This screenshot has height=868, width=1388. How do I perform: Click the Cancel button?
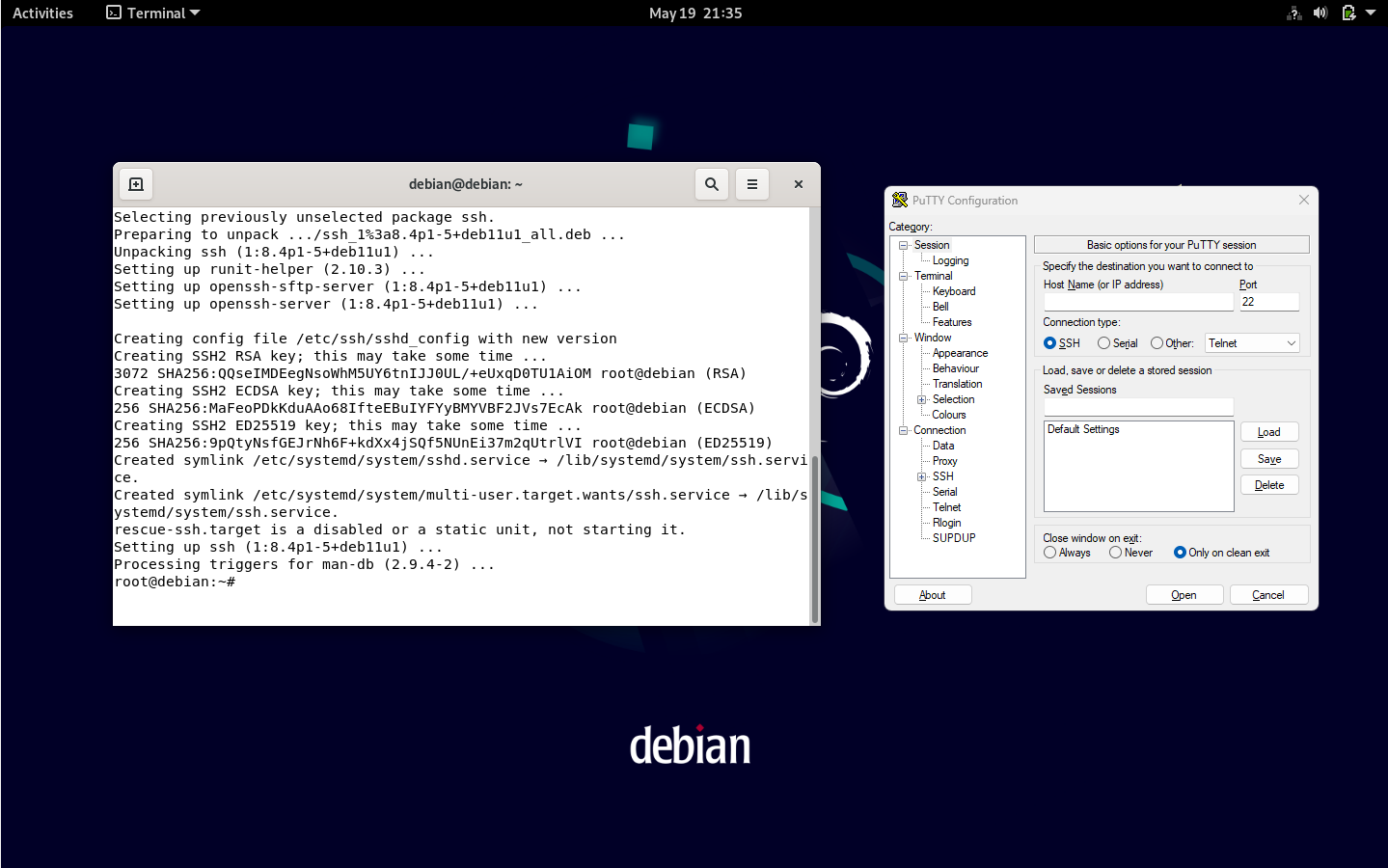pyautogui.click(x=1268, y=595)
